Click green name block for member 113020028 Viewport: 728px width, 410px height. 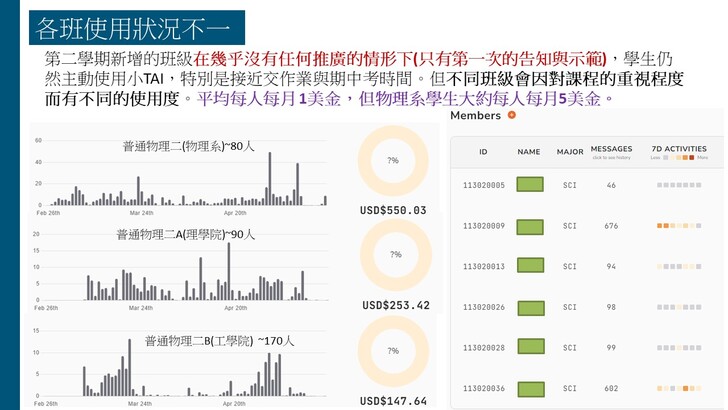coord(530,346)
